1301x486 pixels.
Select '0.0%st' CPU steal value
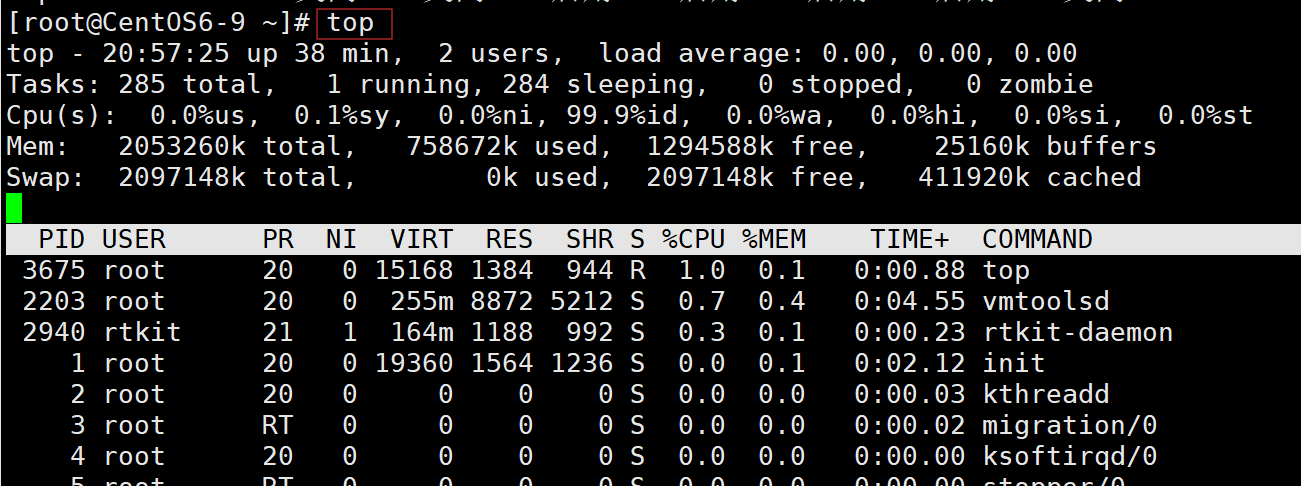click(1206, 116)
